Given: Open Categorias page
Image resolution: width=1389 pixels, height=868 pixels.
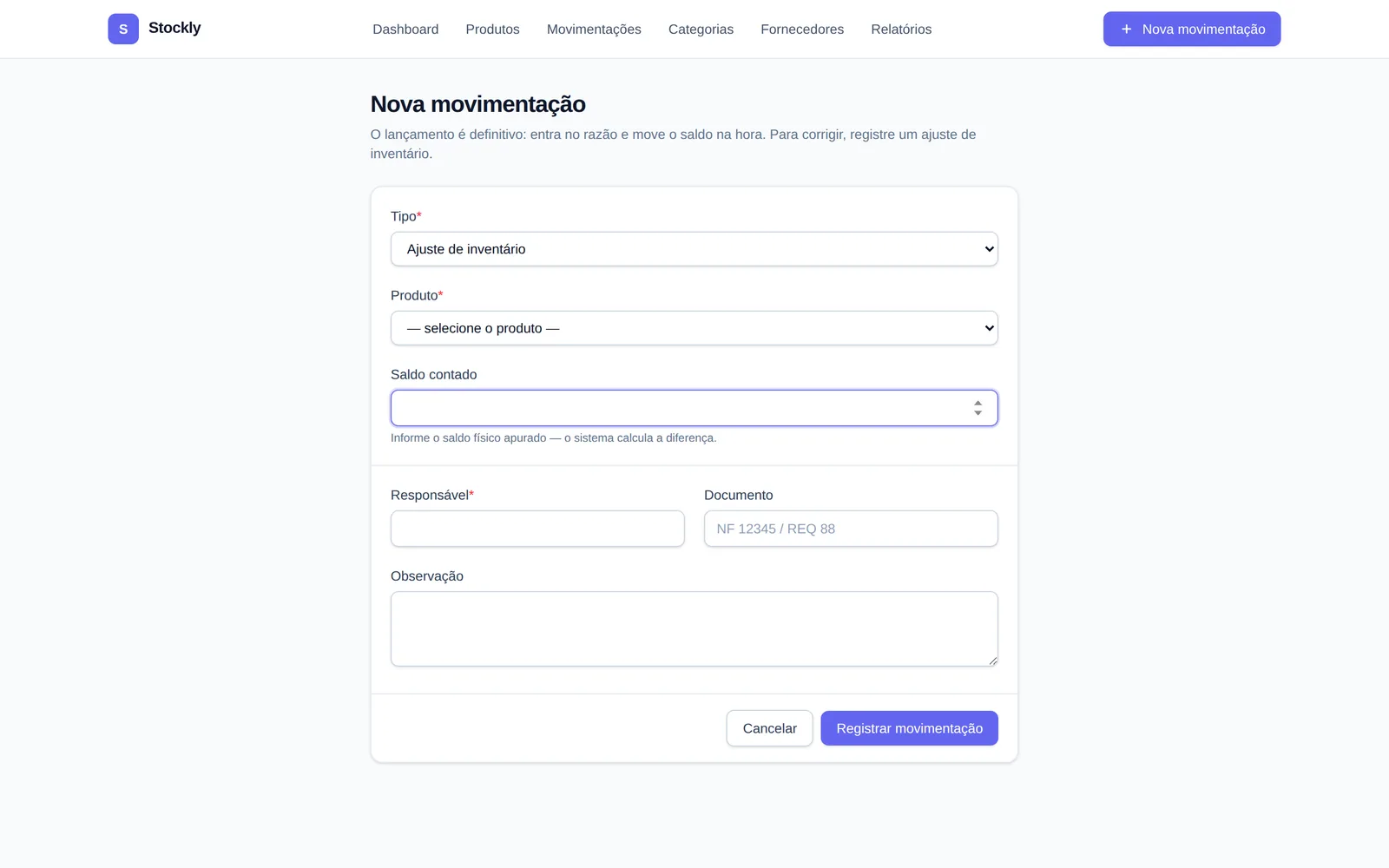Looking at the screenshot, I should coord(701,29).
